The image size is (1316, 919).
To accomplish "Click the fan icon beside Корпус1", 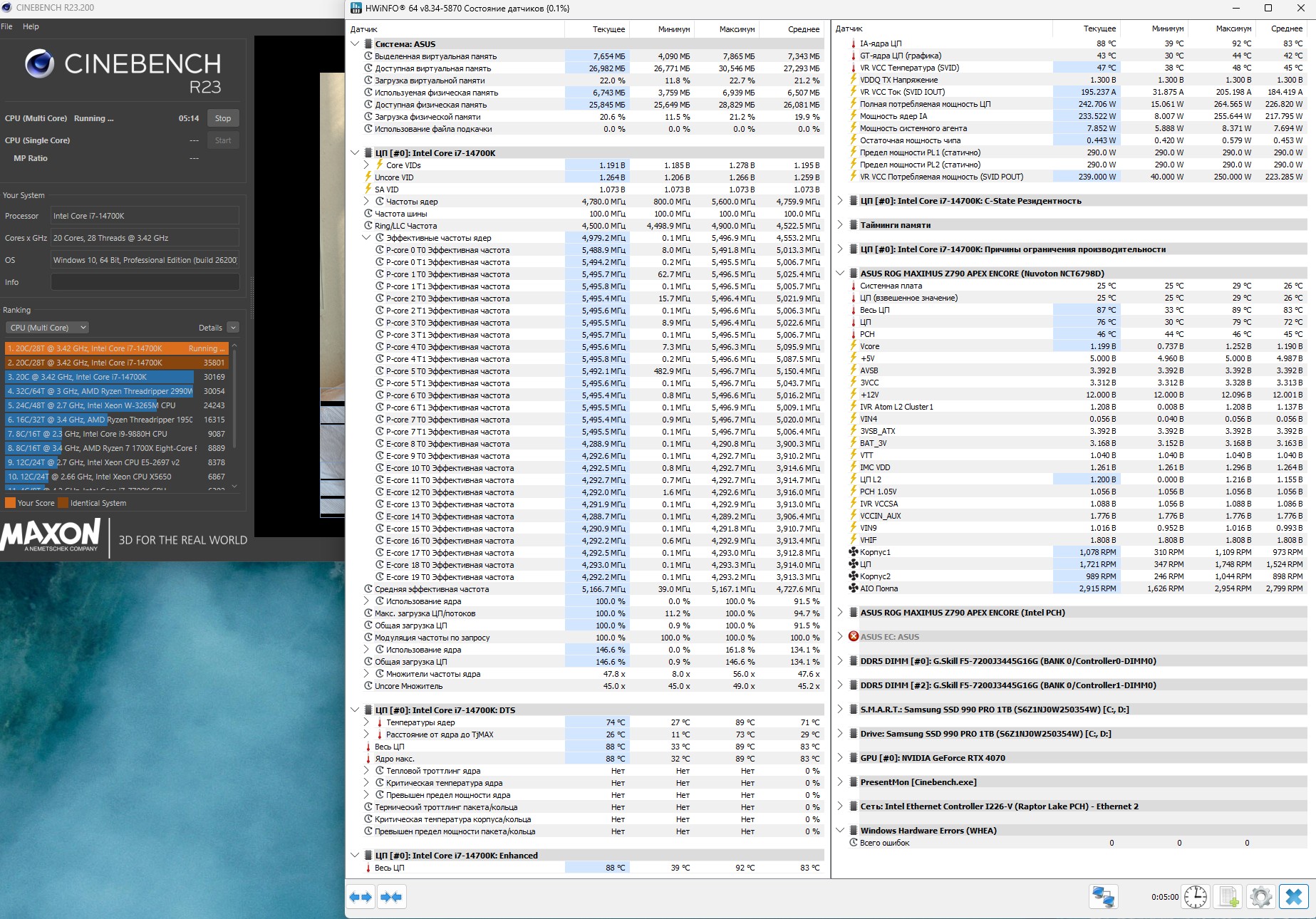I will (854, 552).
